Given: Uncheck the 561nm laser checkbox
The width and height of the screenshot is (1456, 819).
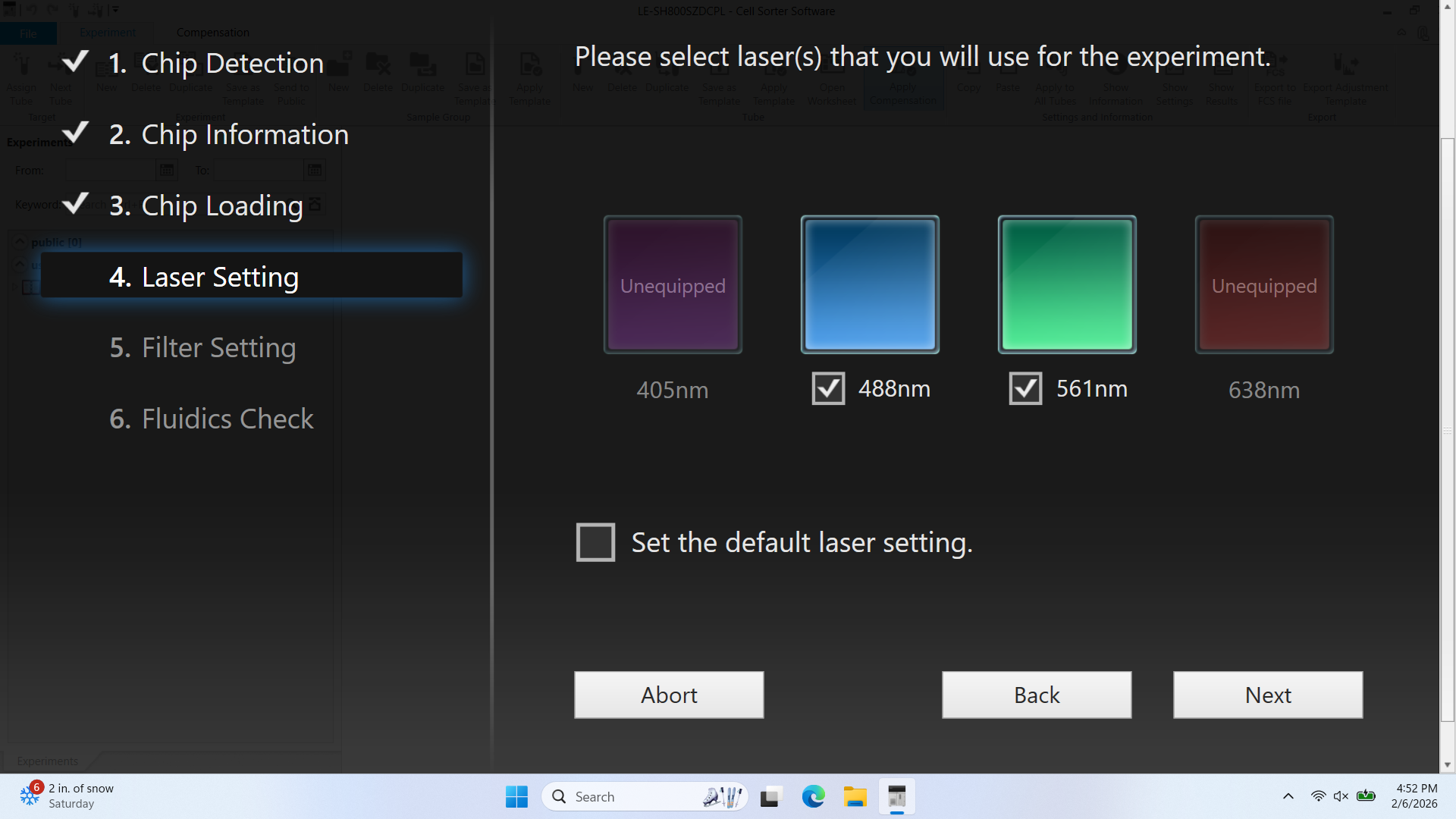Looking at the screenshot, I should 1025,389.
